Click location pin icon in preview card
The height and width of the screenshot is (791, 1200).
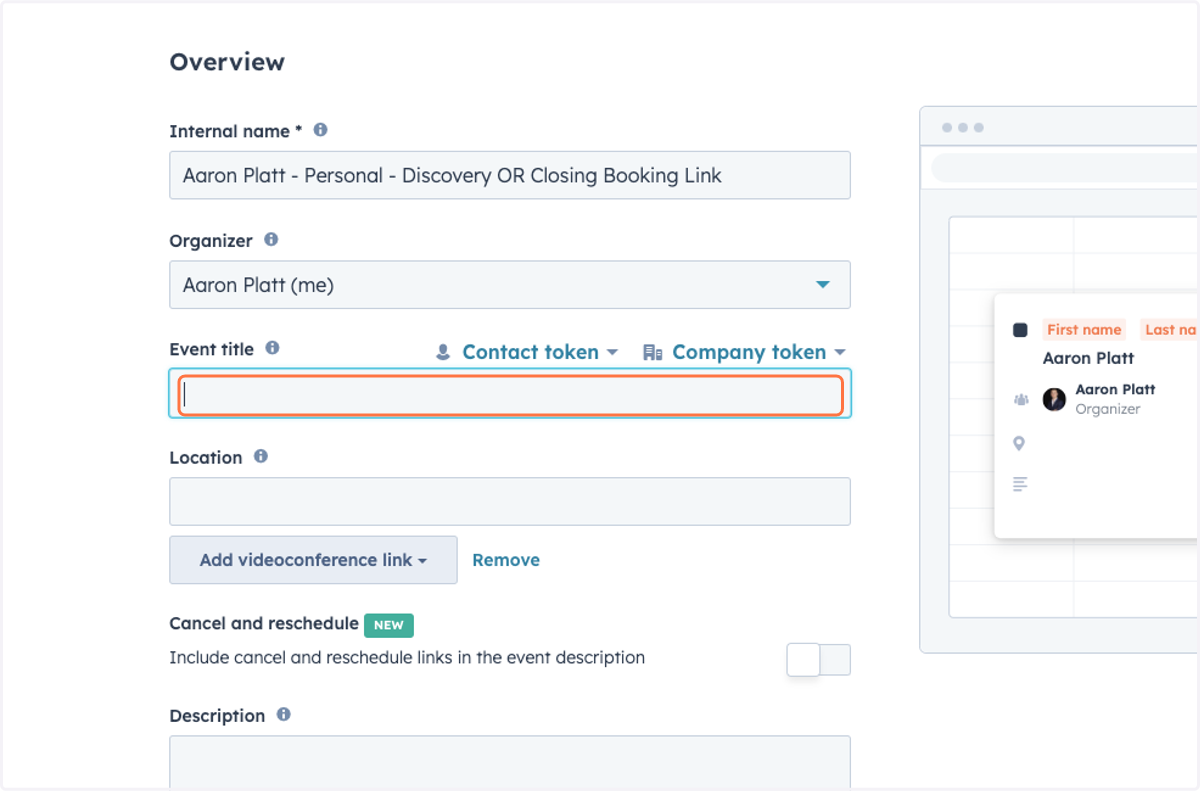pos(1019,443)
